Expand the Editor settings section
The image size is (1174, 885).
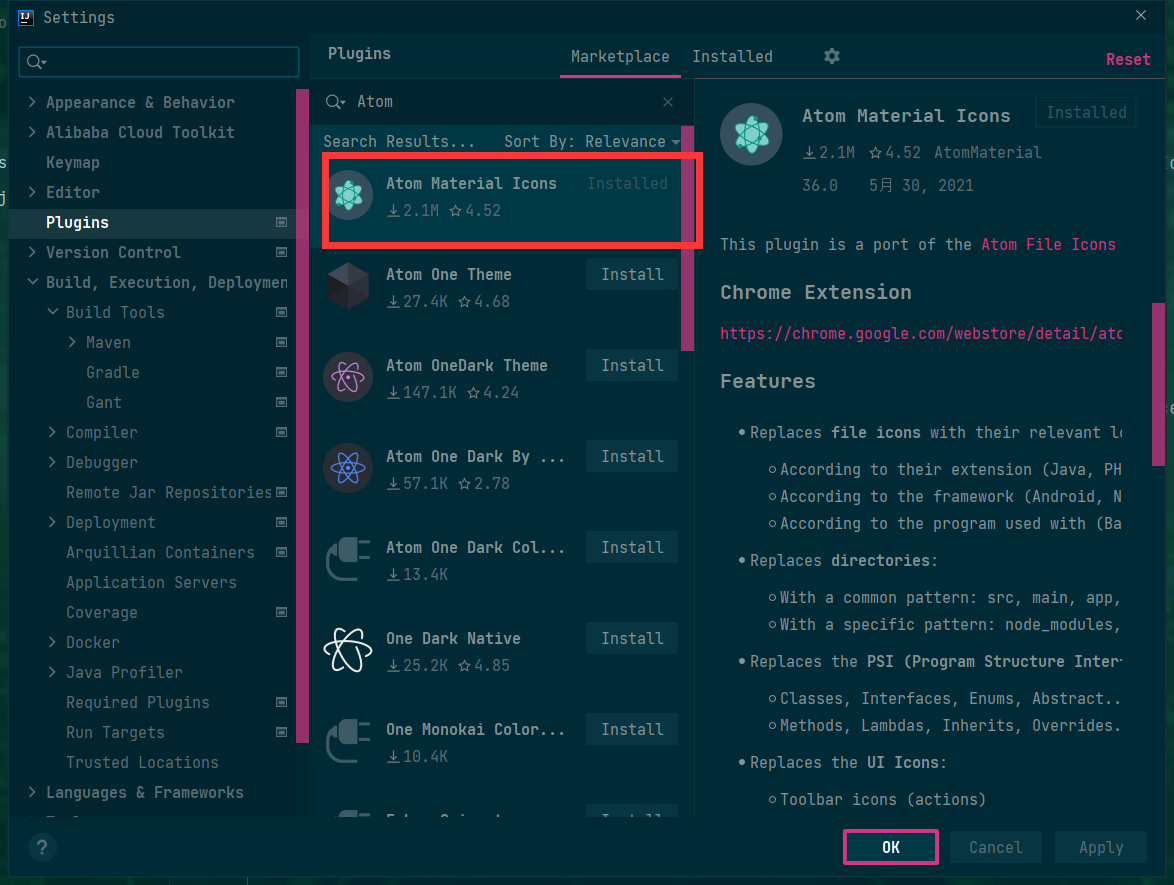[32, 192]
